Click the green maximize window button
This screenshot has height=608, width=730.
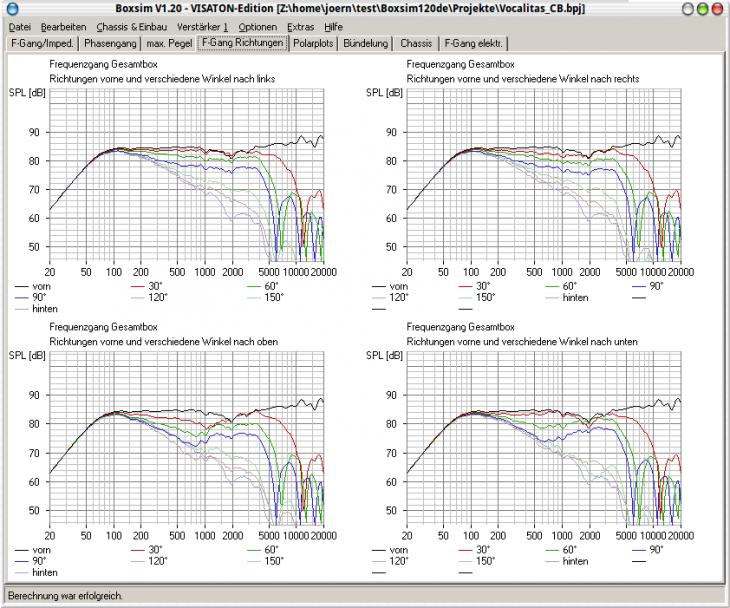[703, 9]
